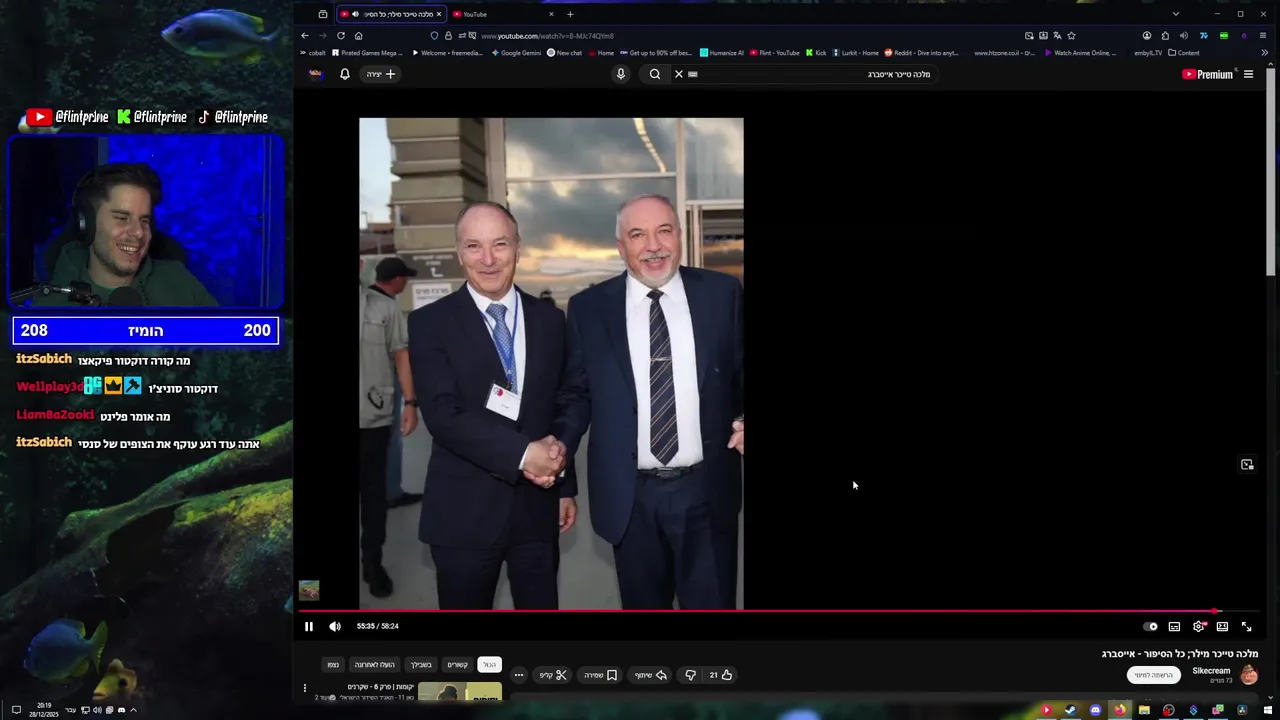Select the נצפו filter chip
This screenshot has width=1280, height=720.
333,665
